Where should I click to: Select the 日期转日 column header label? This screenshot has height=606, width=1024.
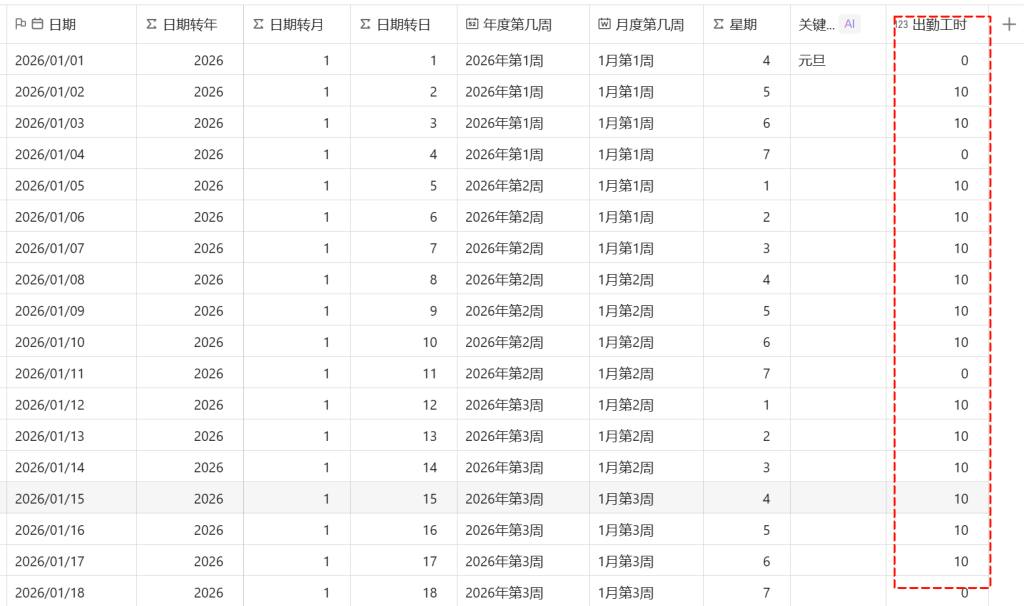(x=404, y=25)
